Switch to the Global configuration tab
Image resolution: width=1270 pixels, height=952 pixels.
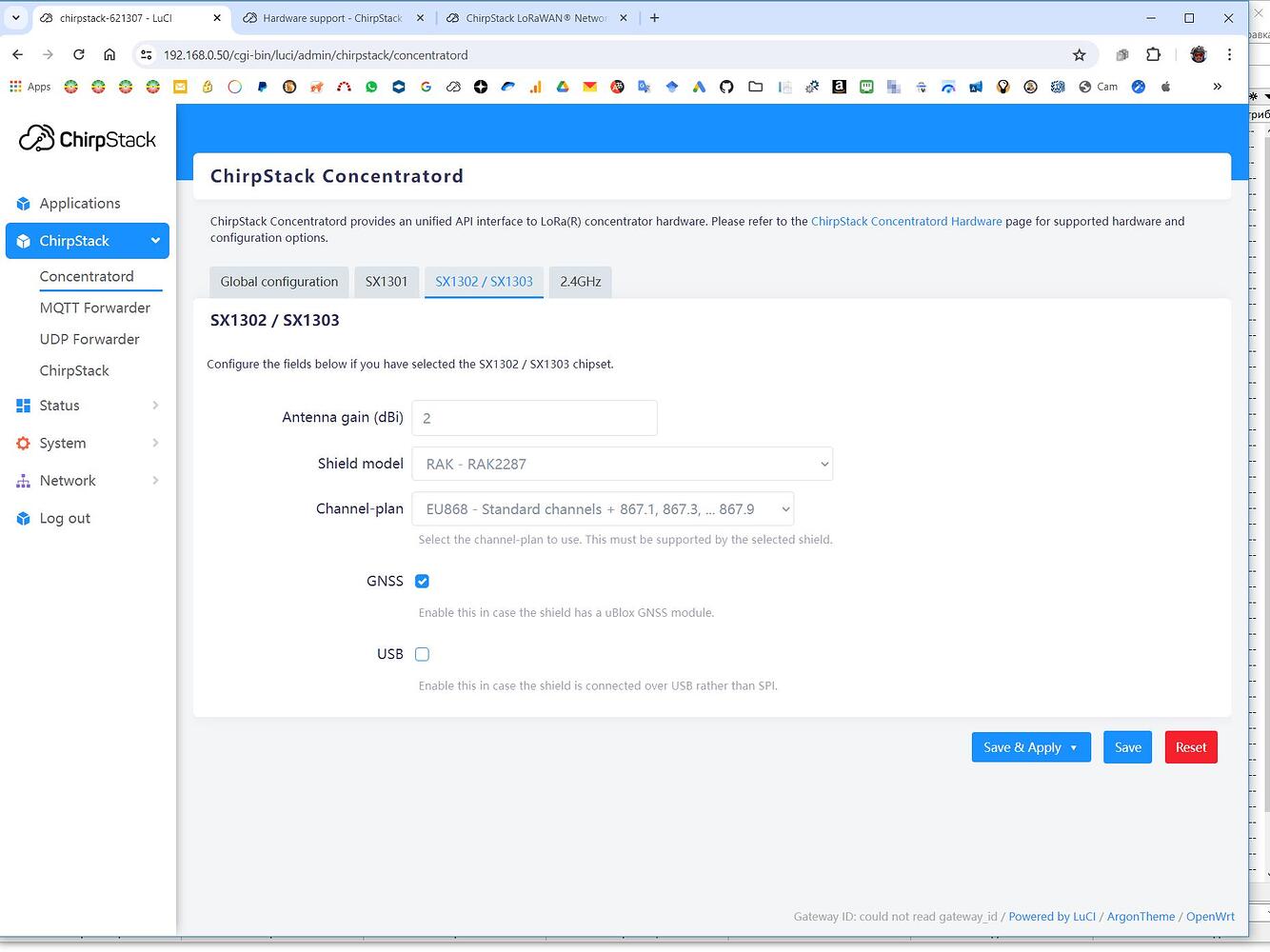click(x=279, y=282)
